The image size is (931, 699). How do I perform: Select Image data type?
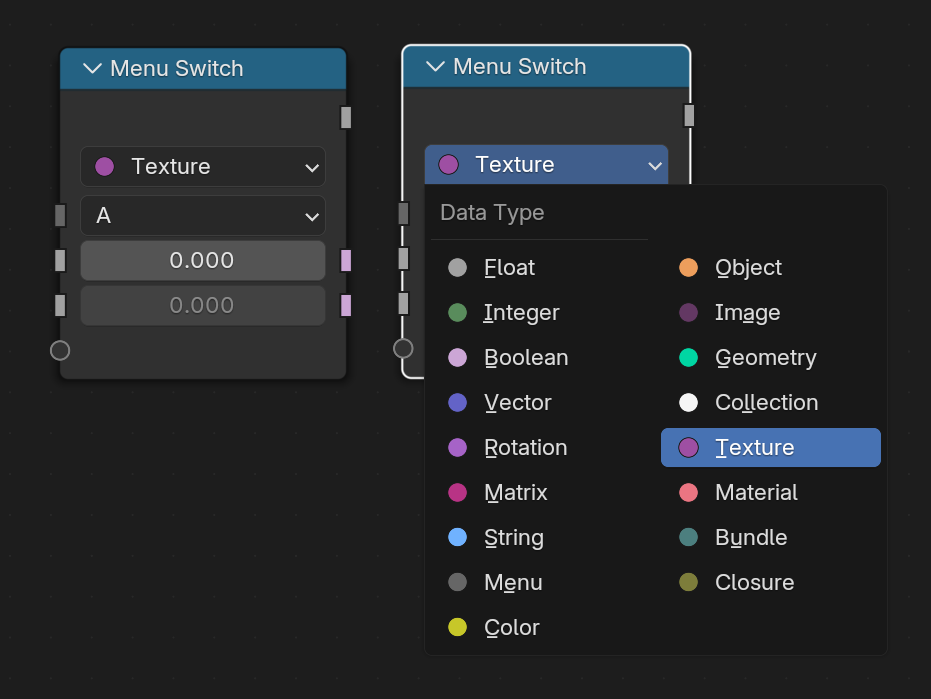pyautogui.click(x=771, y=312)
